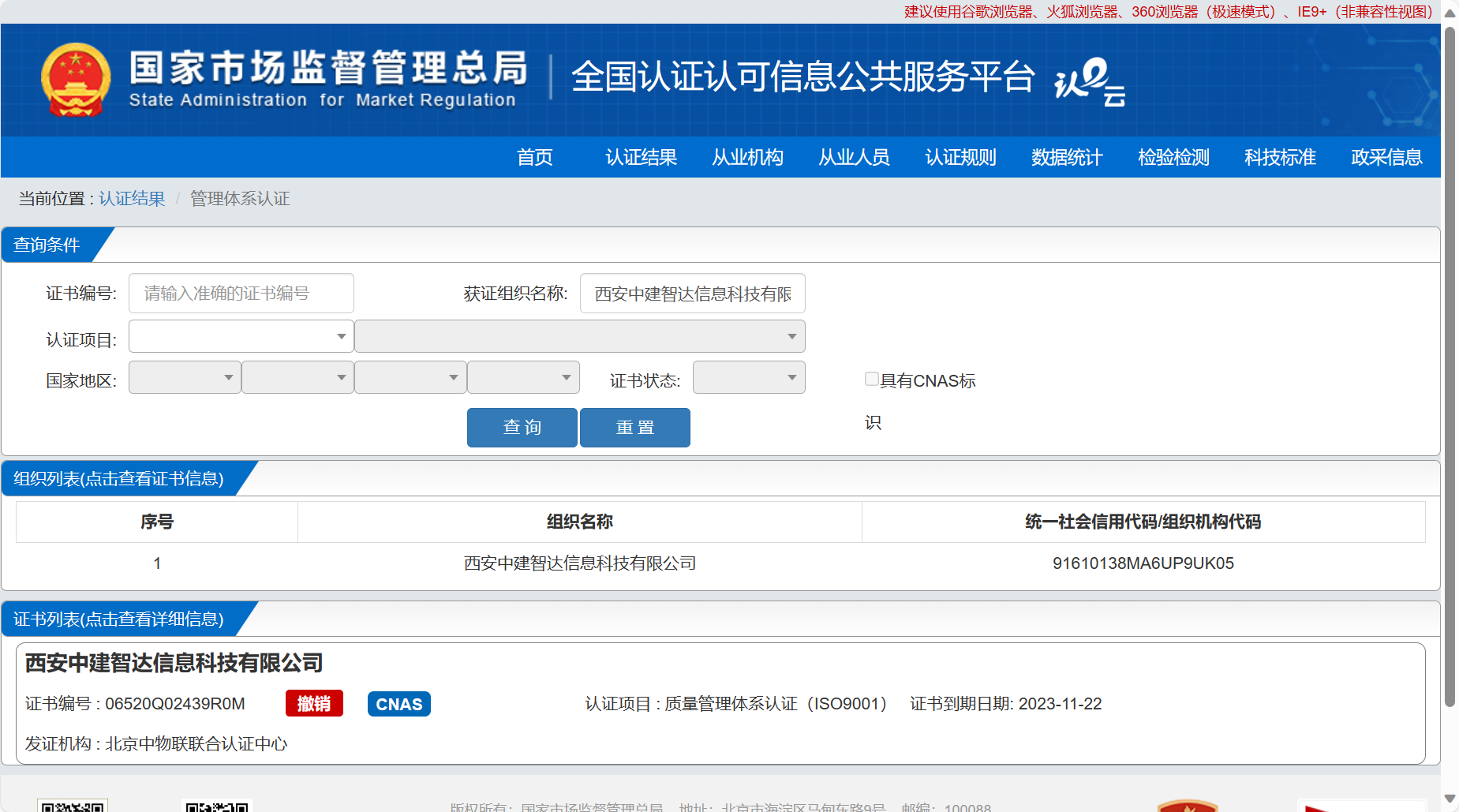
Task: Open the third 国家地区 dropdown
Action: (410, 377)
